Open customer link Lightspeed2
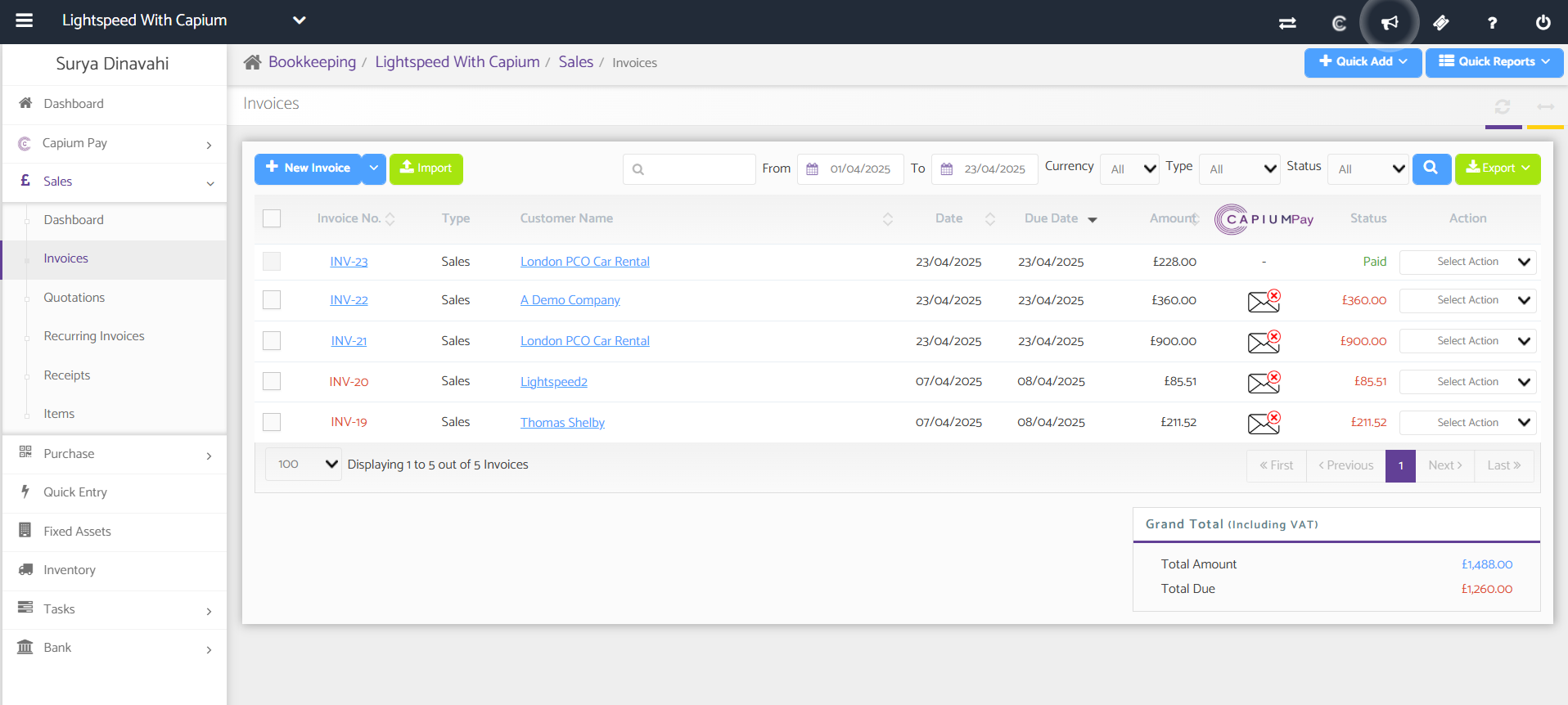Viewport: 1568px width, 705px height. coord(554,382)
